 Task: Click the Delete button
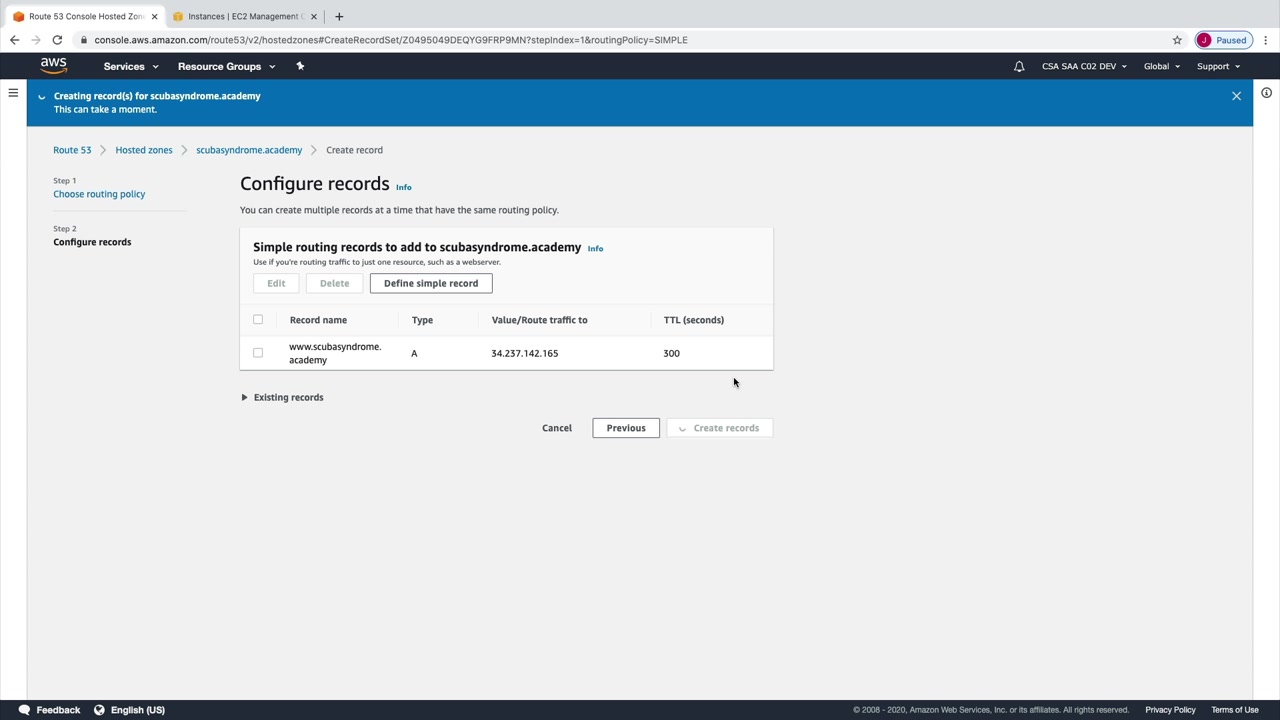[334, 283]
